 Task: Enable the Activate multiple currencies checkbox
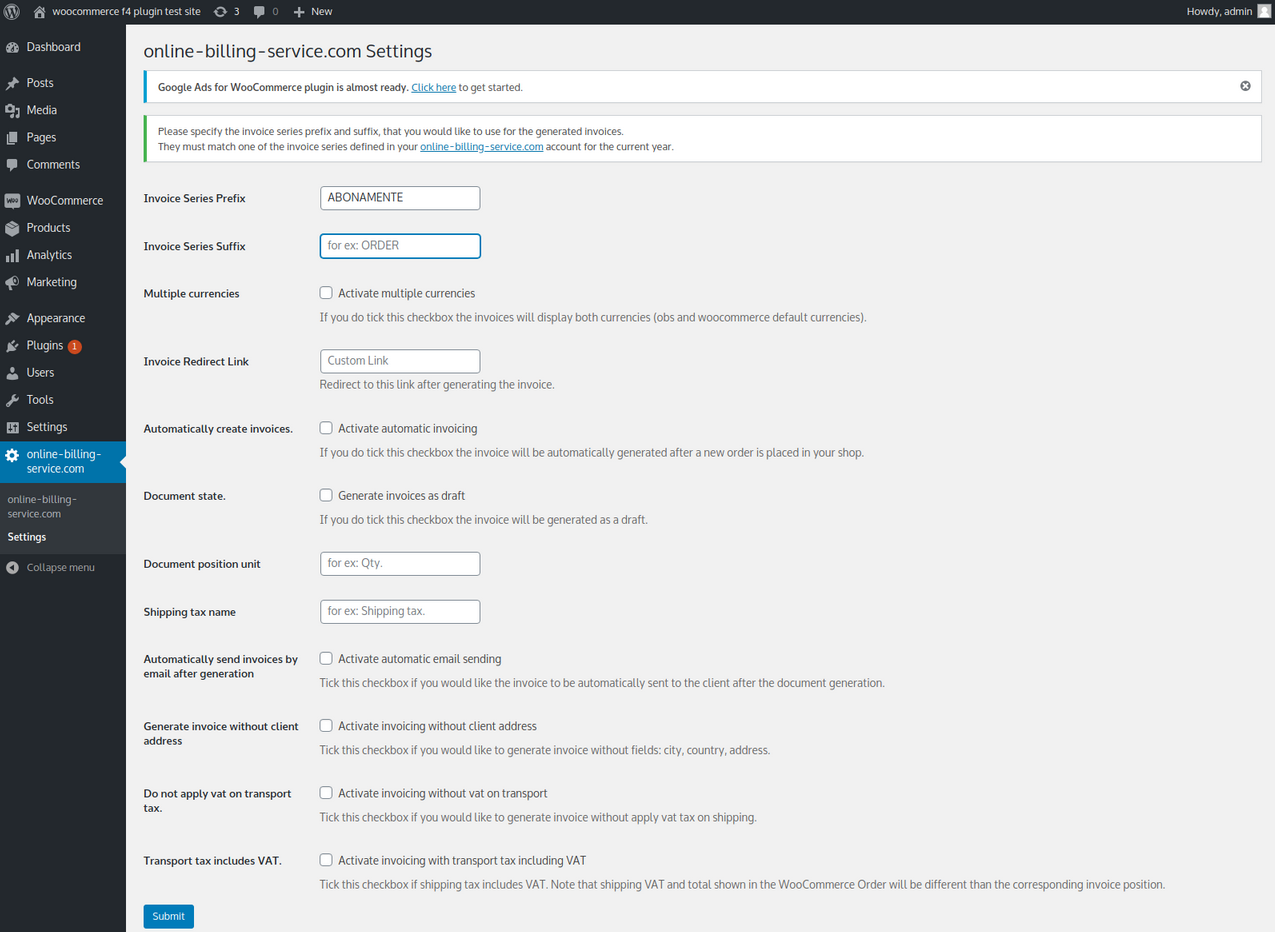(x=326, y=293)
